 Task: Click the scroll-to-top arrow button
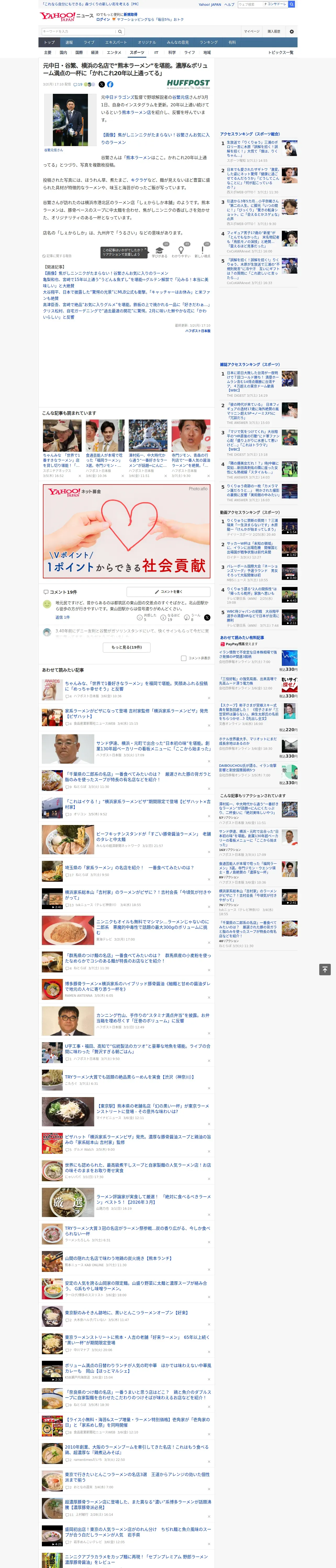point(325,970)
